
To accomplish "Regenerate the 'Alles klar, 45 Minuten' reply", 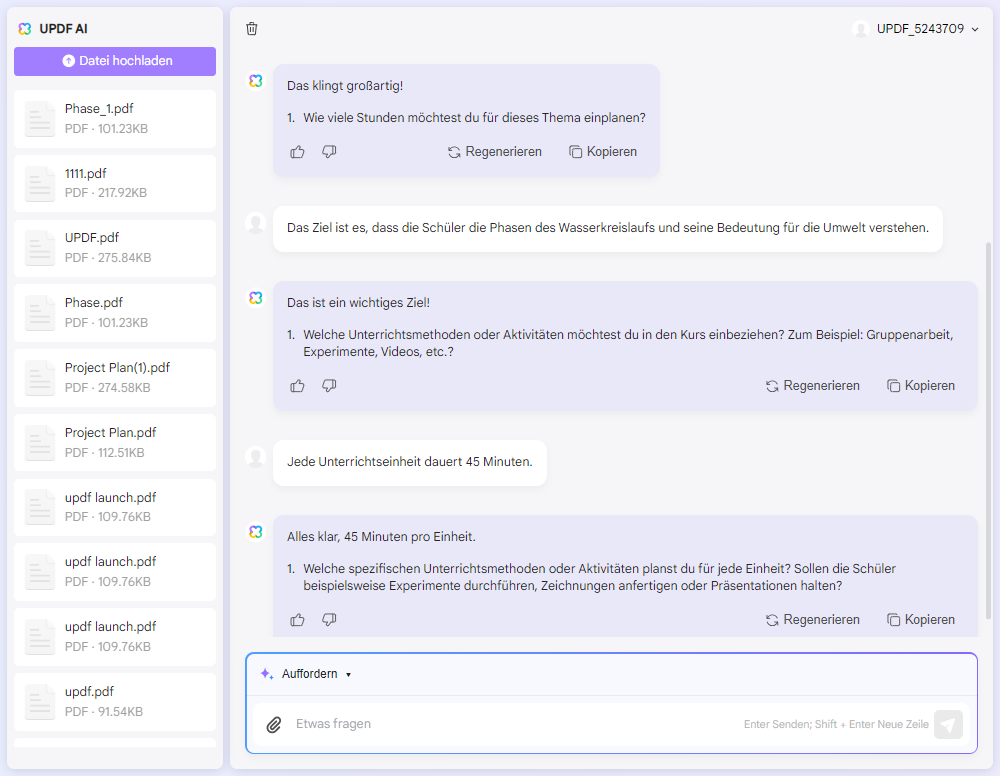I will tap(812, 620).
